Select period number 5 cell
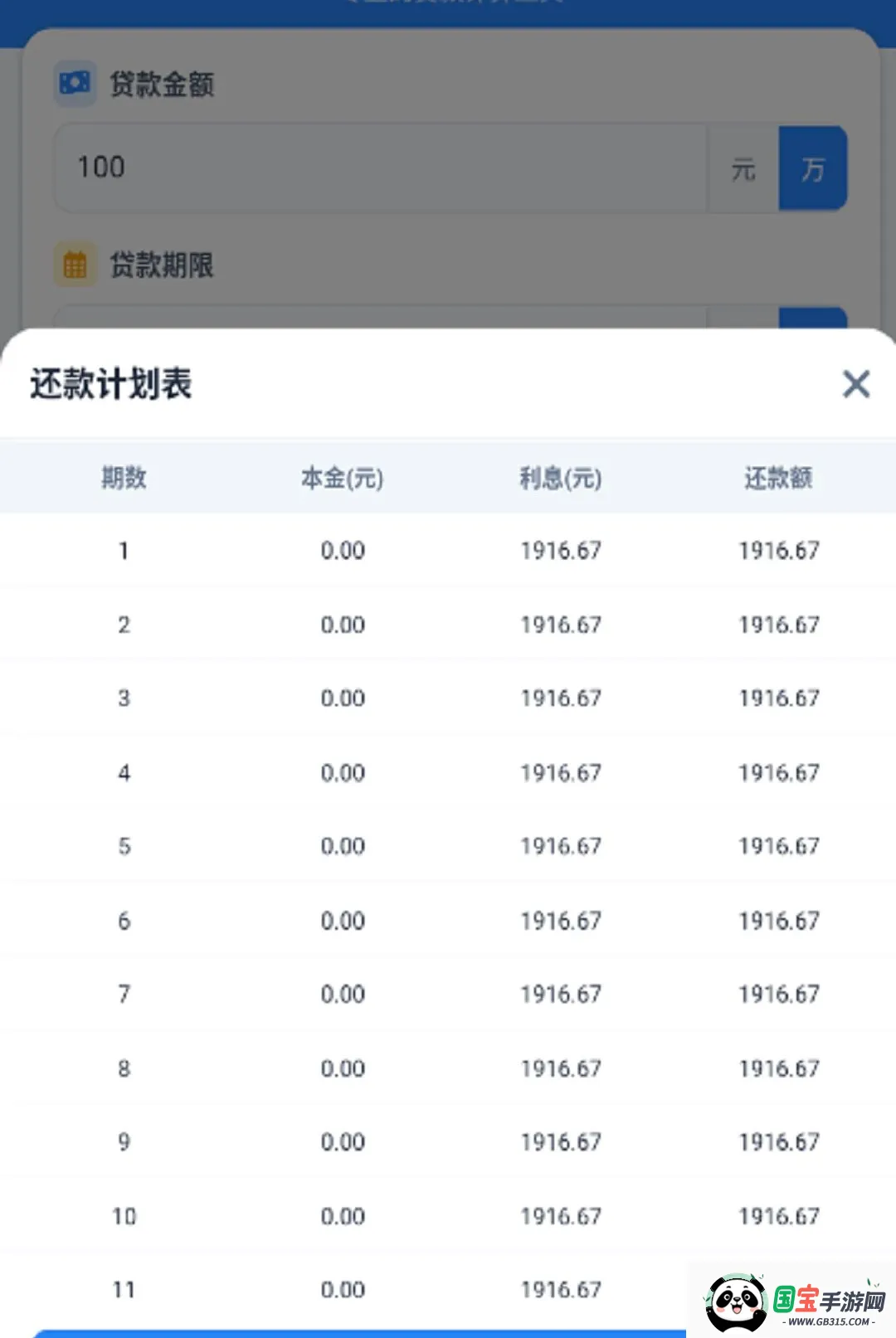896x1338 pixels. coord(124,846)
